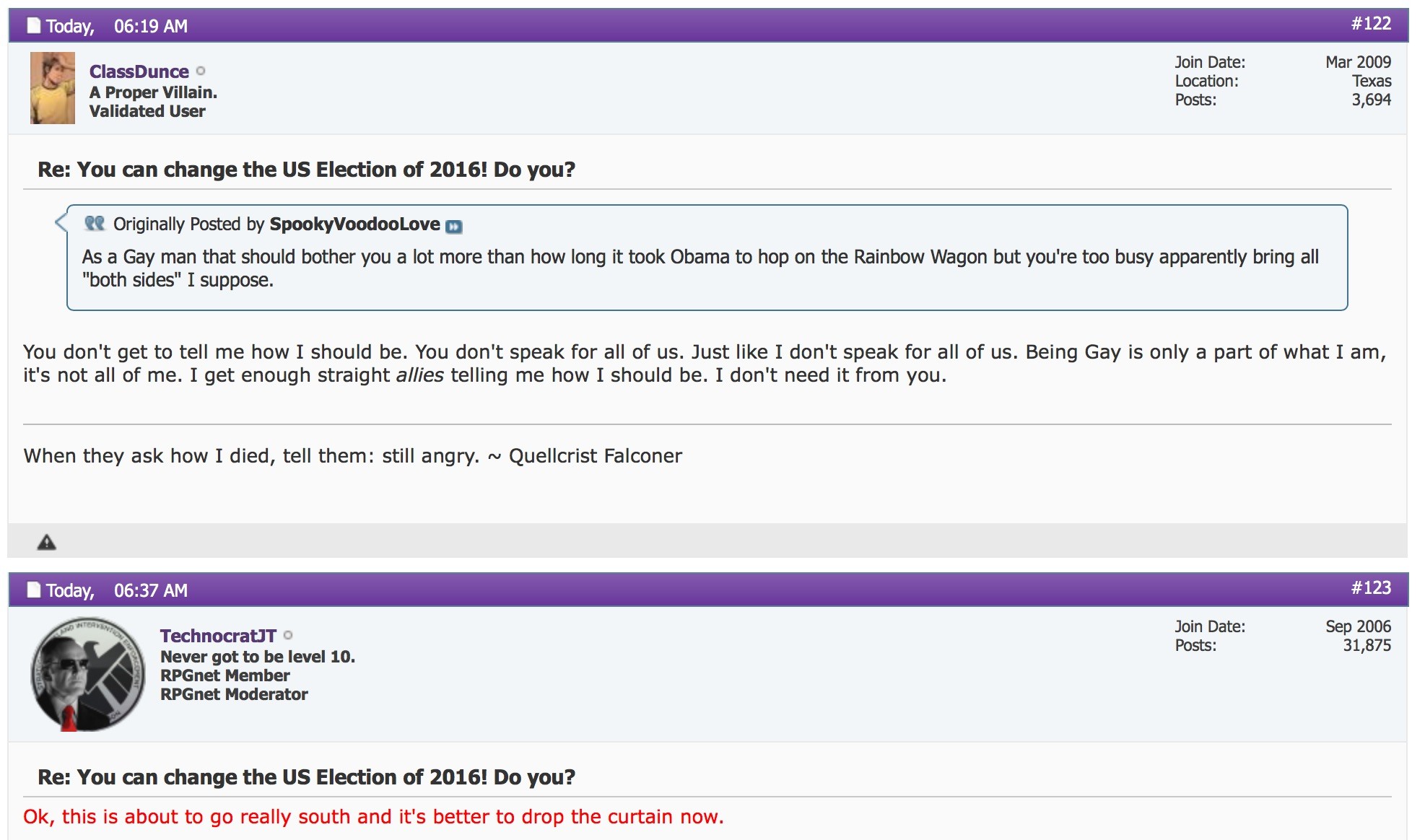
Task: Open the TechnocratJT username menu
Action: (218, 636)
